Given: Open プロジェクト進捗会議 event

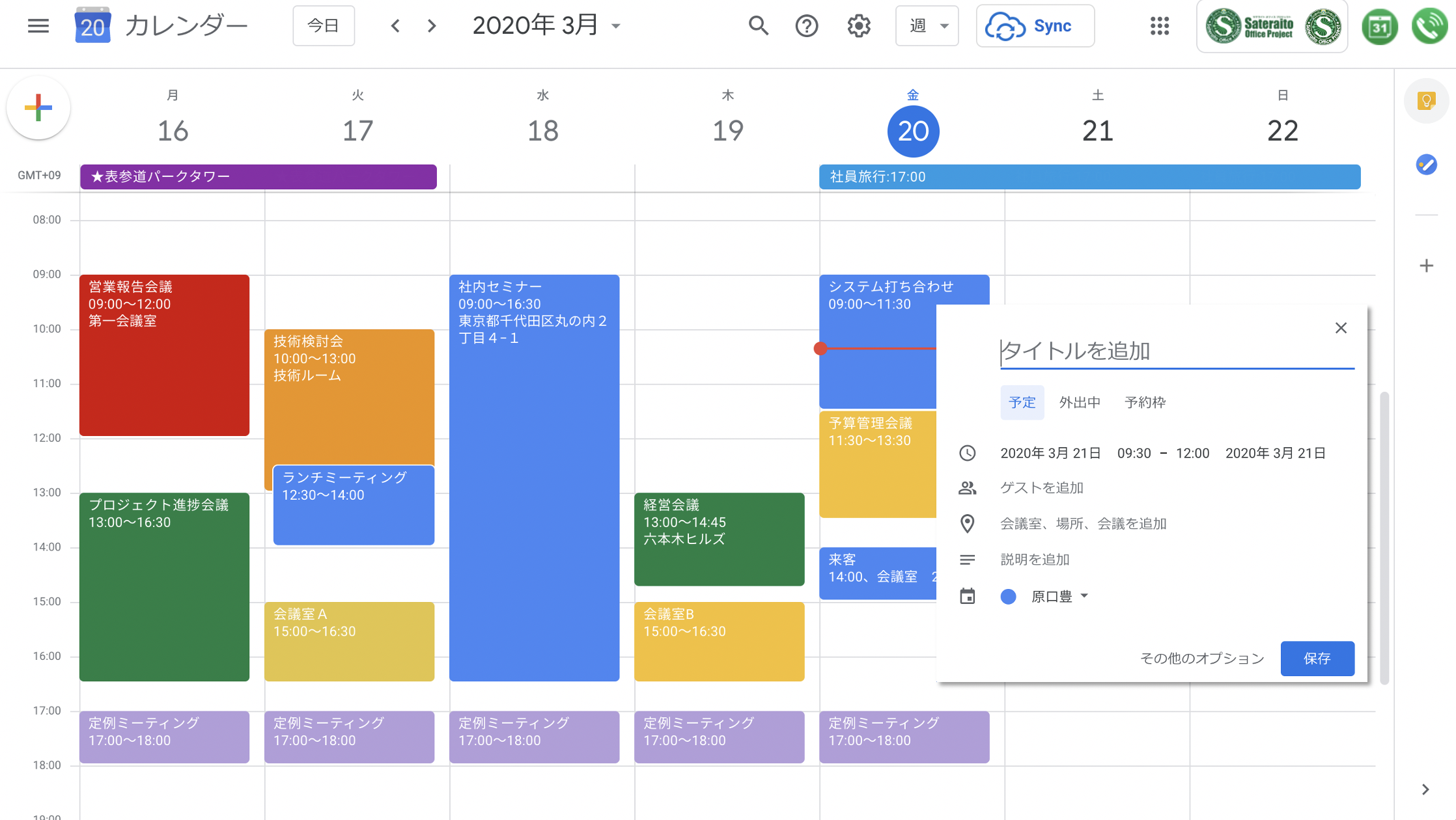Looking at the screenshot, I should 164,587.
